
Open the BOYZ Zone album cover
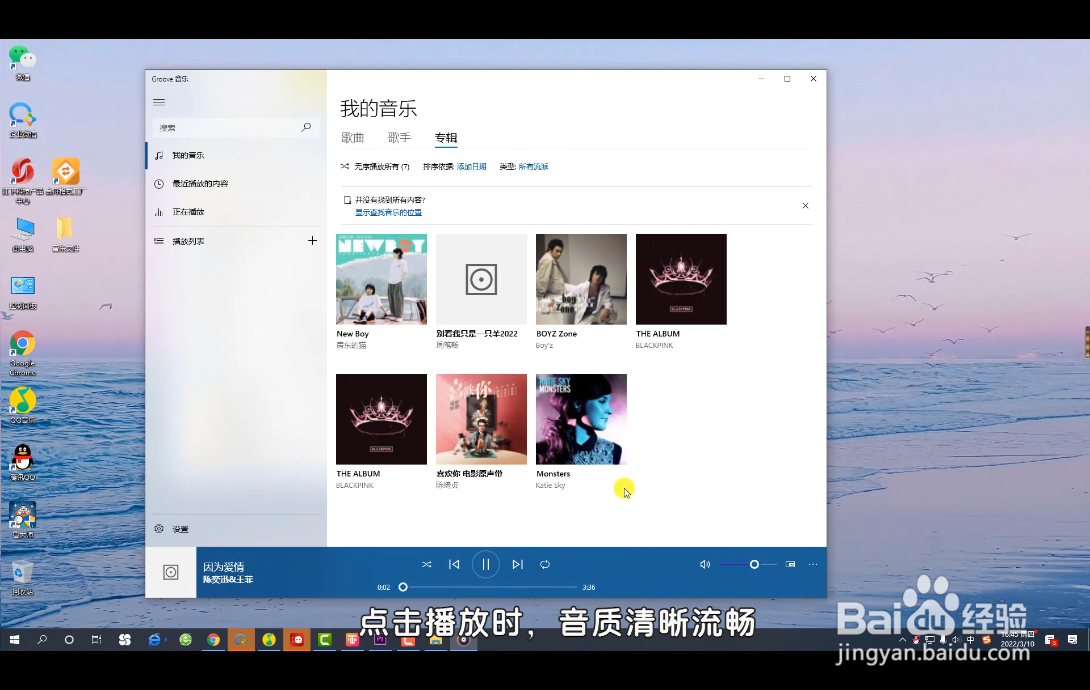tap(581, 279)
